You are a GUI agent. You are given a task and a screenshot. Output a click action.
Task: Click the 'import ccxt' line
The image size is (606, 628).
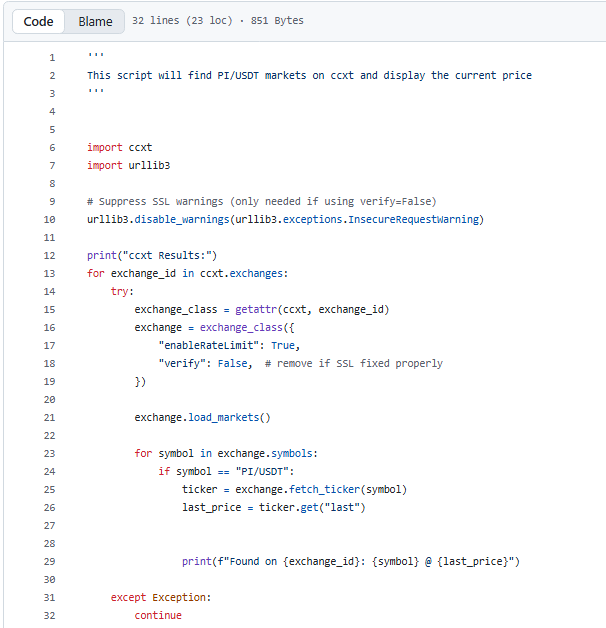click(x=120, y=147)
